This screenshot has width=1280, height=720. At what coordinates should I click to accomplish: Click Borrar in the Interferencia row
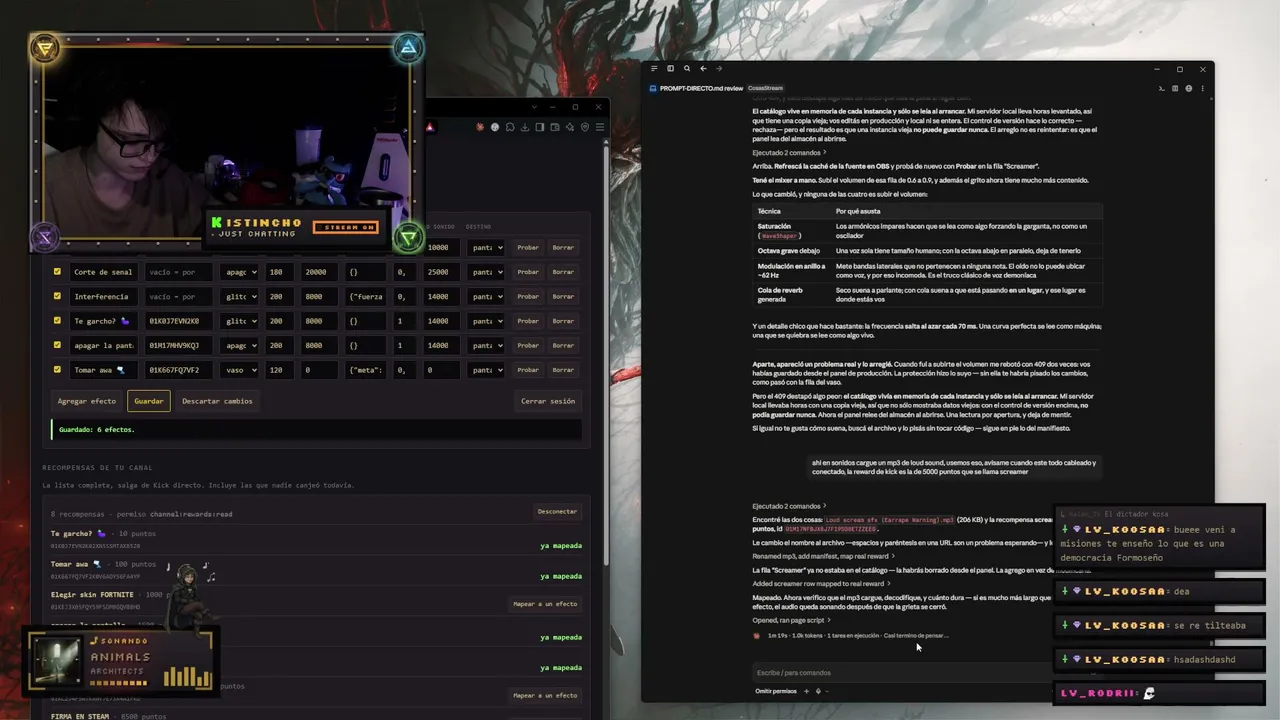click(563, 296)
